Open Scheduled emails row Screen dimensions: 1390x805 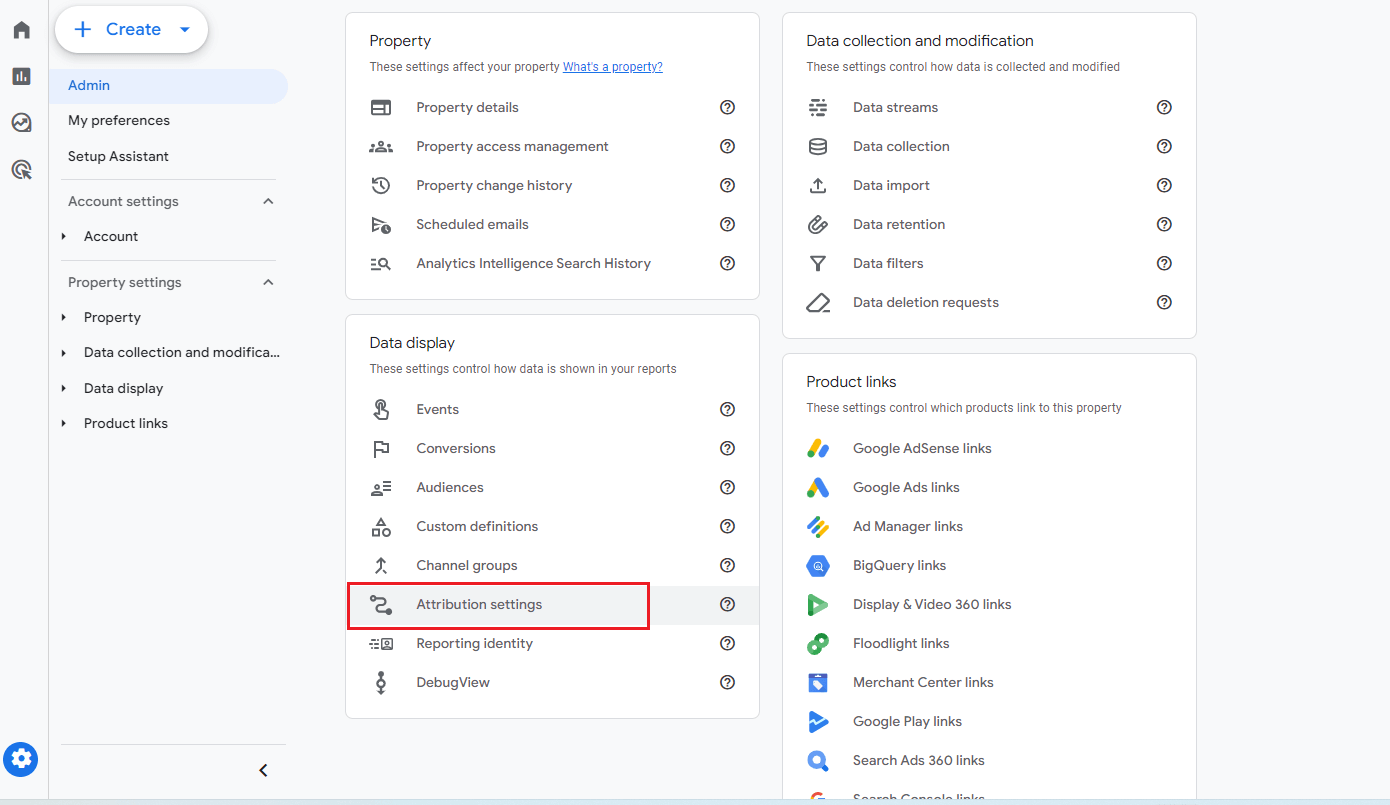point(552,224)
